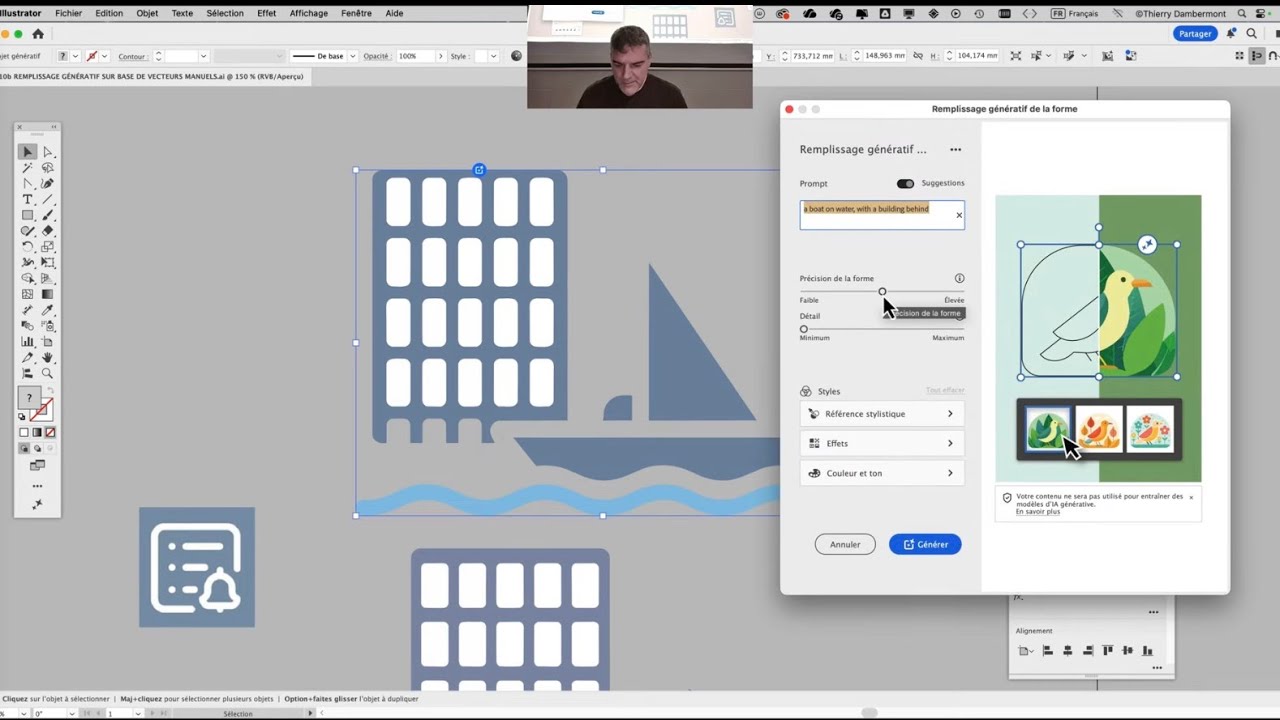Click the generative fill prompt text field
The image size is (1280, 720).
click(882, 215)
